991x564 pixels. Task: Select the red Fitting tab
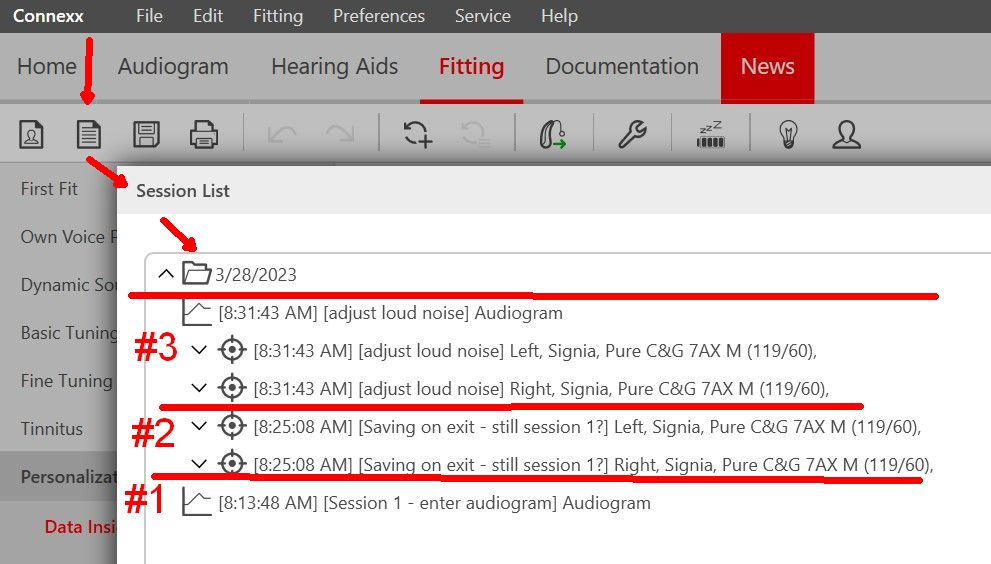[471, 66]
